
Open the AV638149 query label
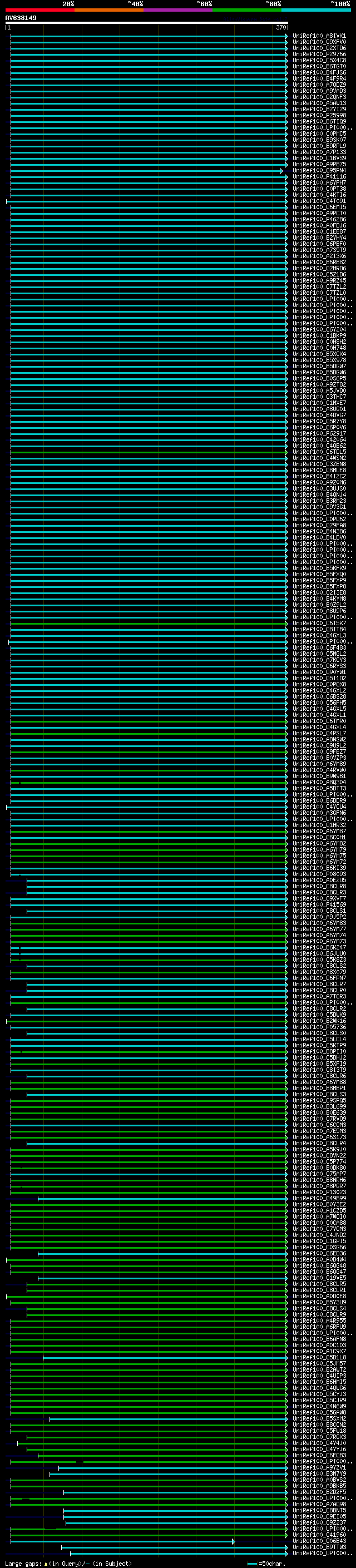click(21, 18)
